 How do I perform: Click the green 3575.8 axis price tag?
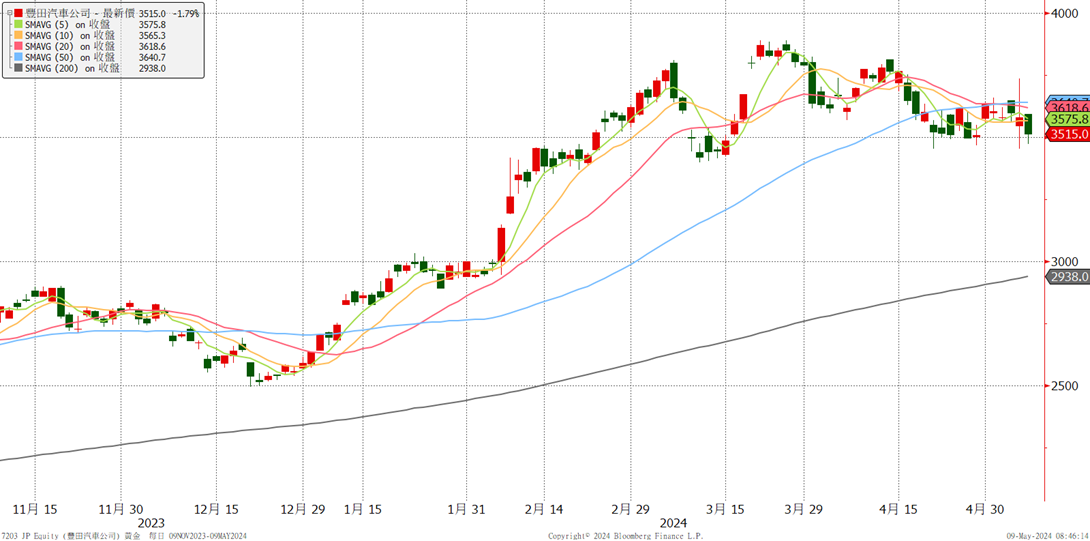(x=1068, y=120)
